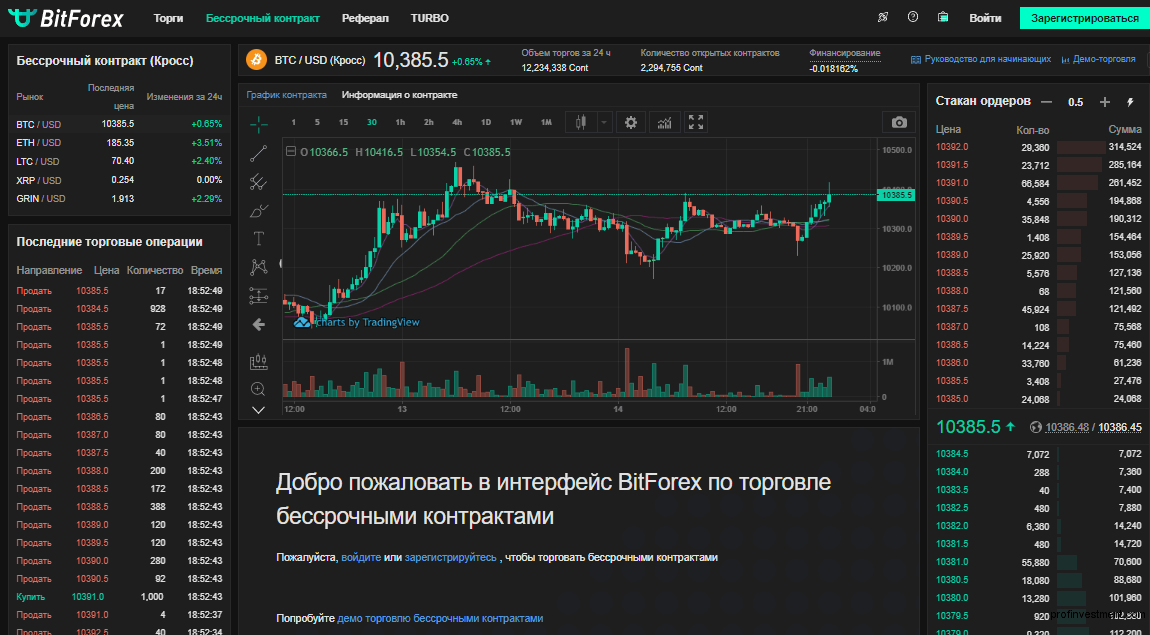The height and width of the screenshot is (635, 1150).
Task: Select the 1D interval
Action: tap(486, 122)
